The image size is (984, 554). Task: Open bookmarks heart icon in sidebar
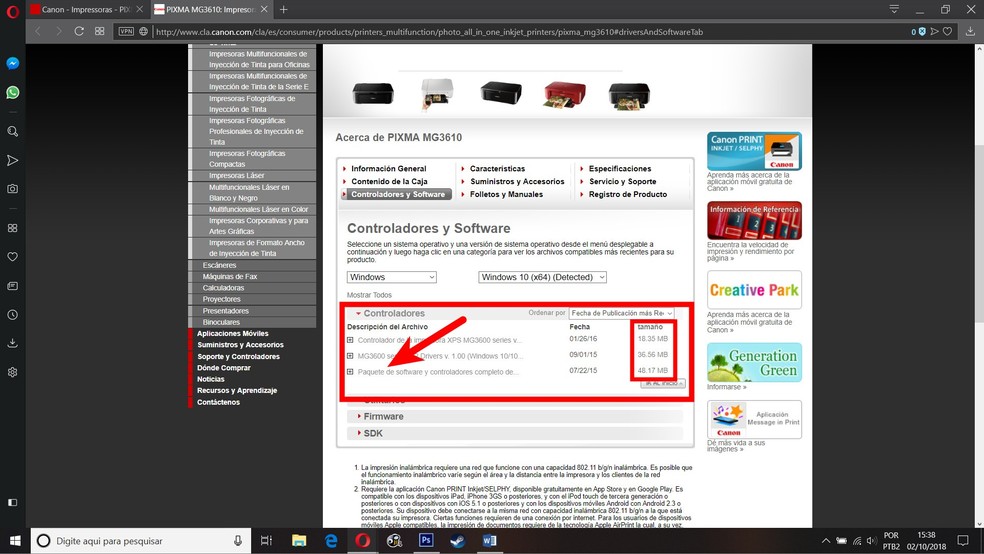pyautogui.click(x=13, y=257)
